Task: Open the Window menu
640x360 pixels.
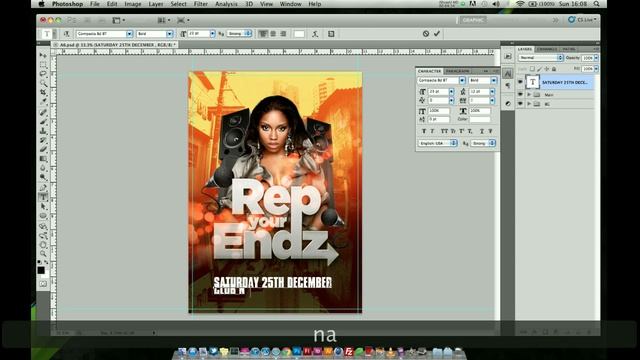Action: pos(291,4)
